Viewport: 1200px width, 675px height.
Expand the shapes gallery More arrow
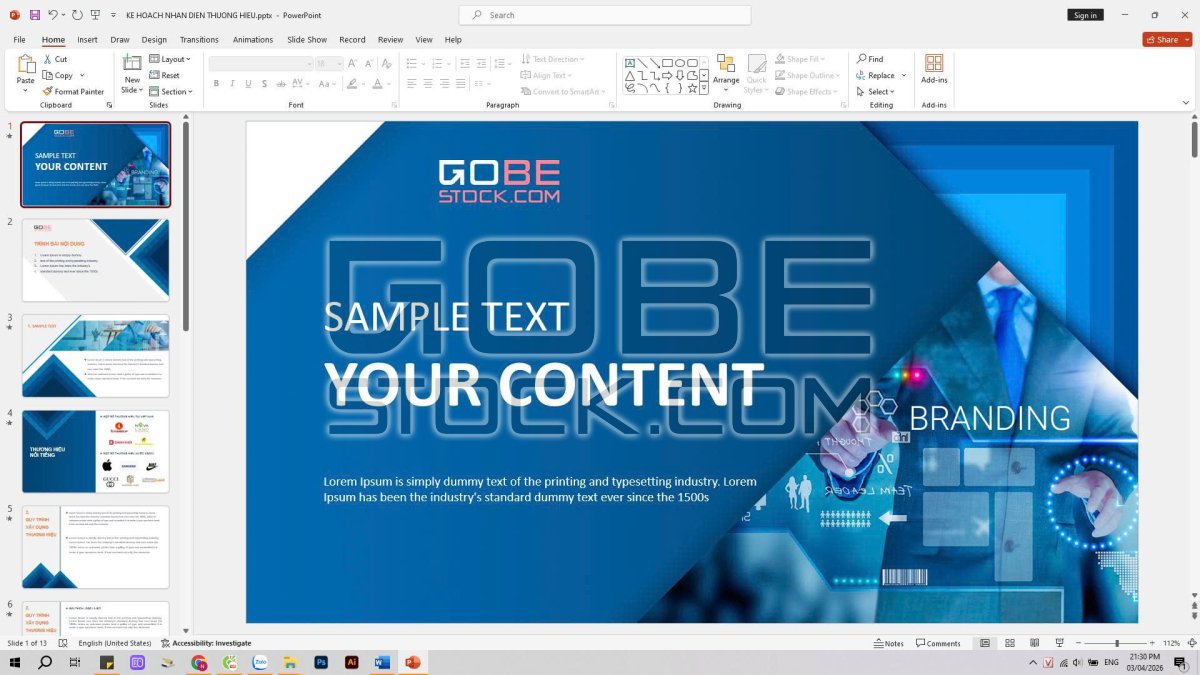(704, 88)
